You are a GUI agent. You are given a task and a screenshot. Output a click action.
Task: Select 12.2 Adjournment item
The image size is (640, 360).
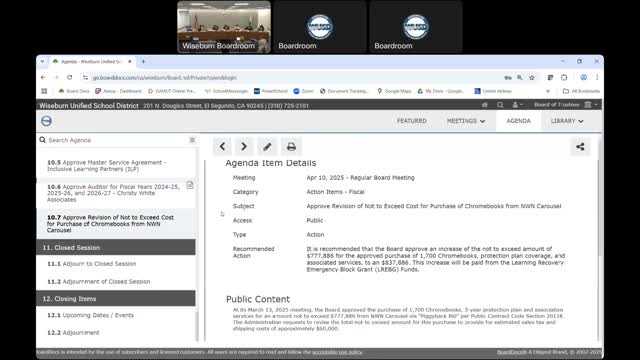point(116,333)
